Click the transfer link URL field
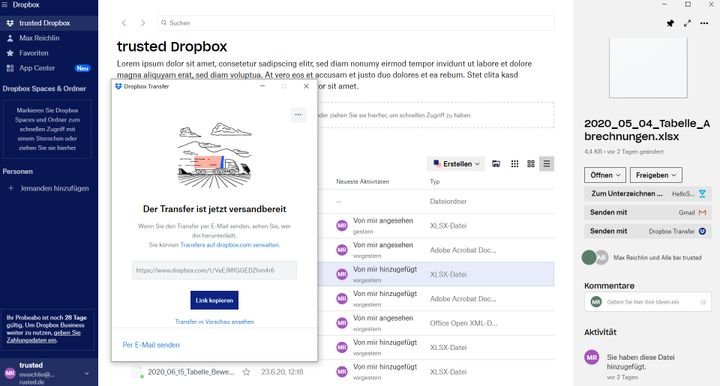Image resolution: width=720 pixels, height=386 pixels. pyautogui.click(x=214, y=270)
